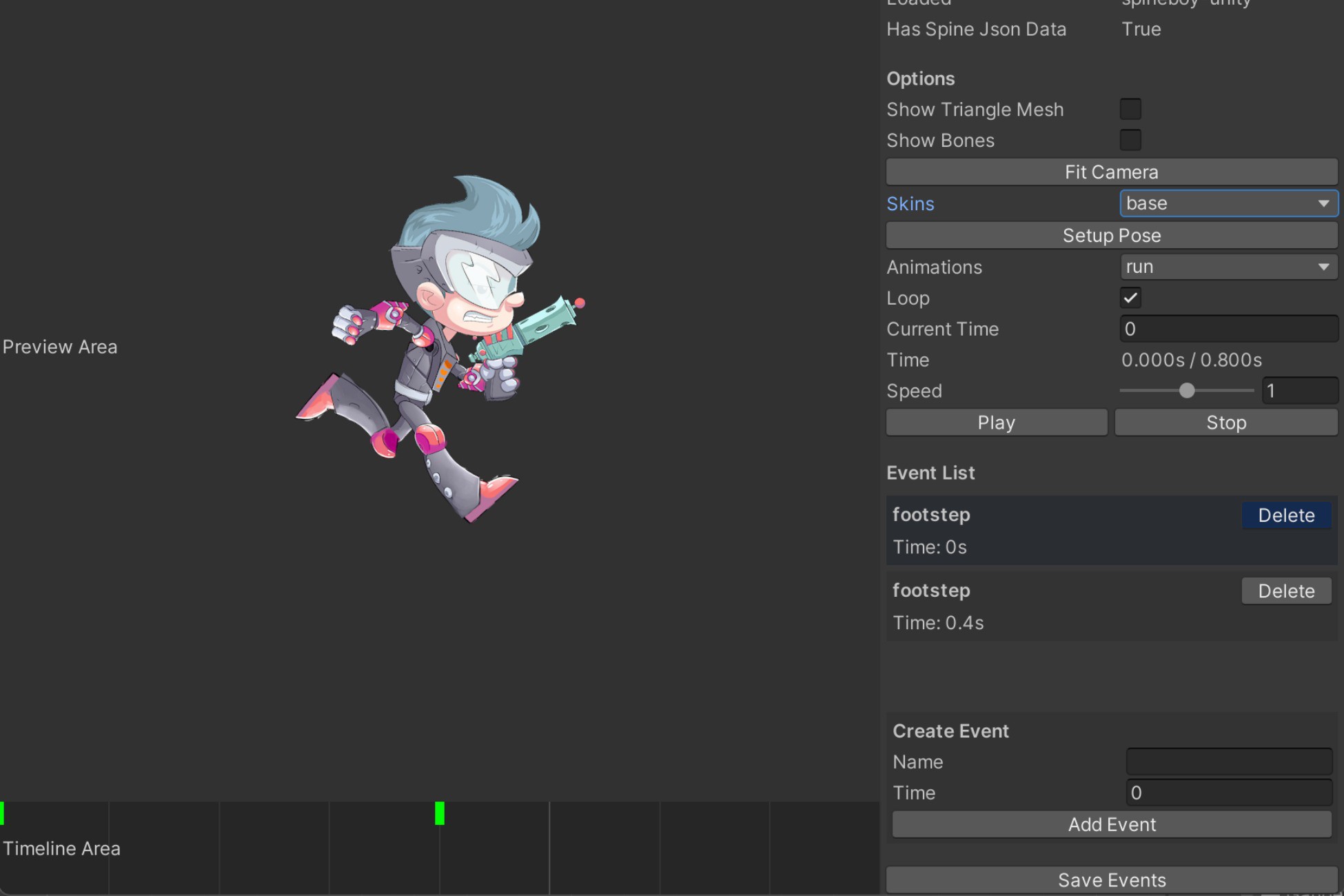Click the Fit Camera button
The width and height of the screenshot is (1344, 896).
pyautogui.click(x=1112, y=172)
